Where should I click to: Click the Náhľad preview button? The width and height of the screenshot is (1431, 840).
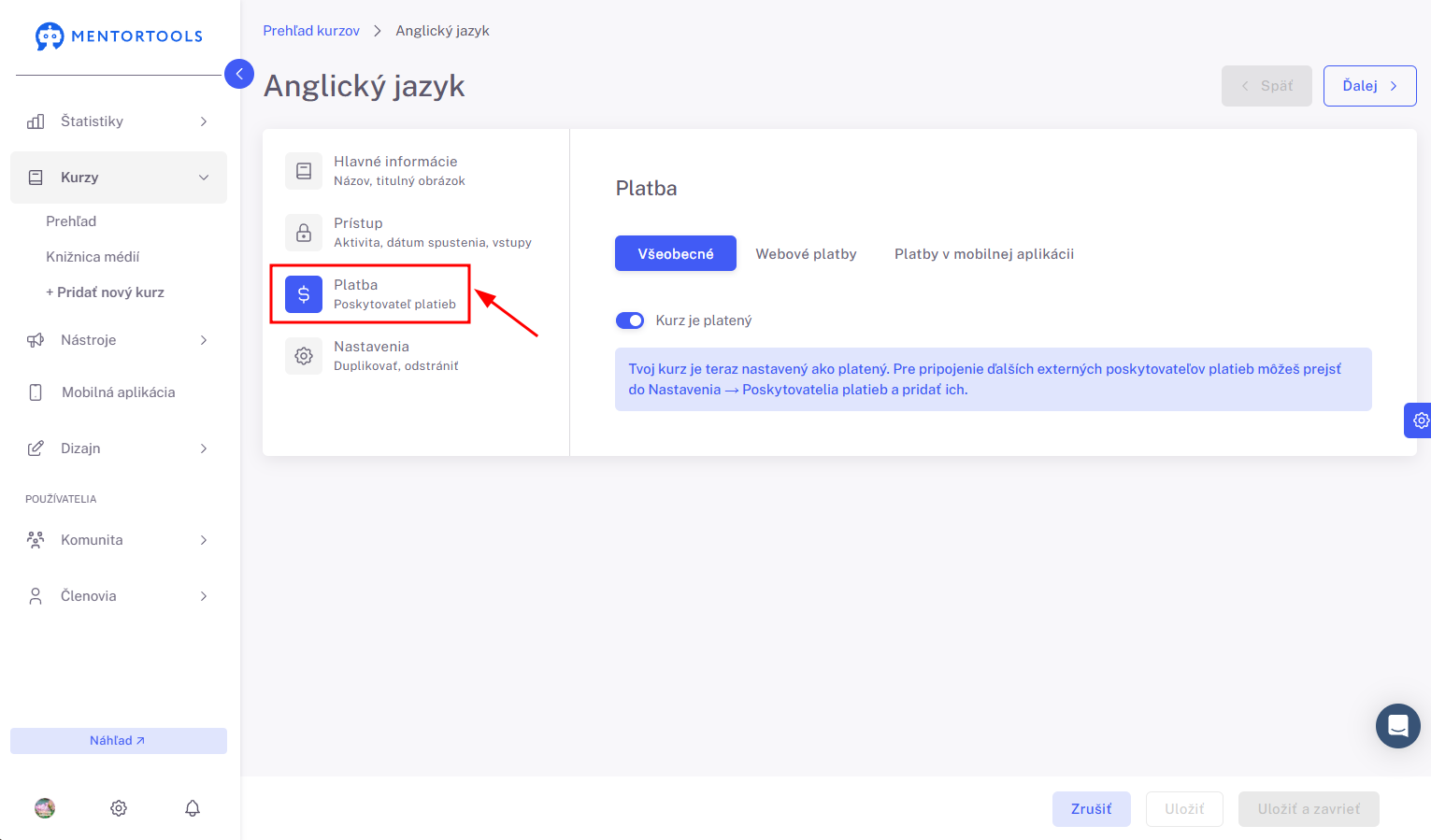pos(119,741)
